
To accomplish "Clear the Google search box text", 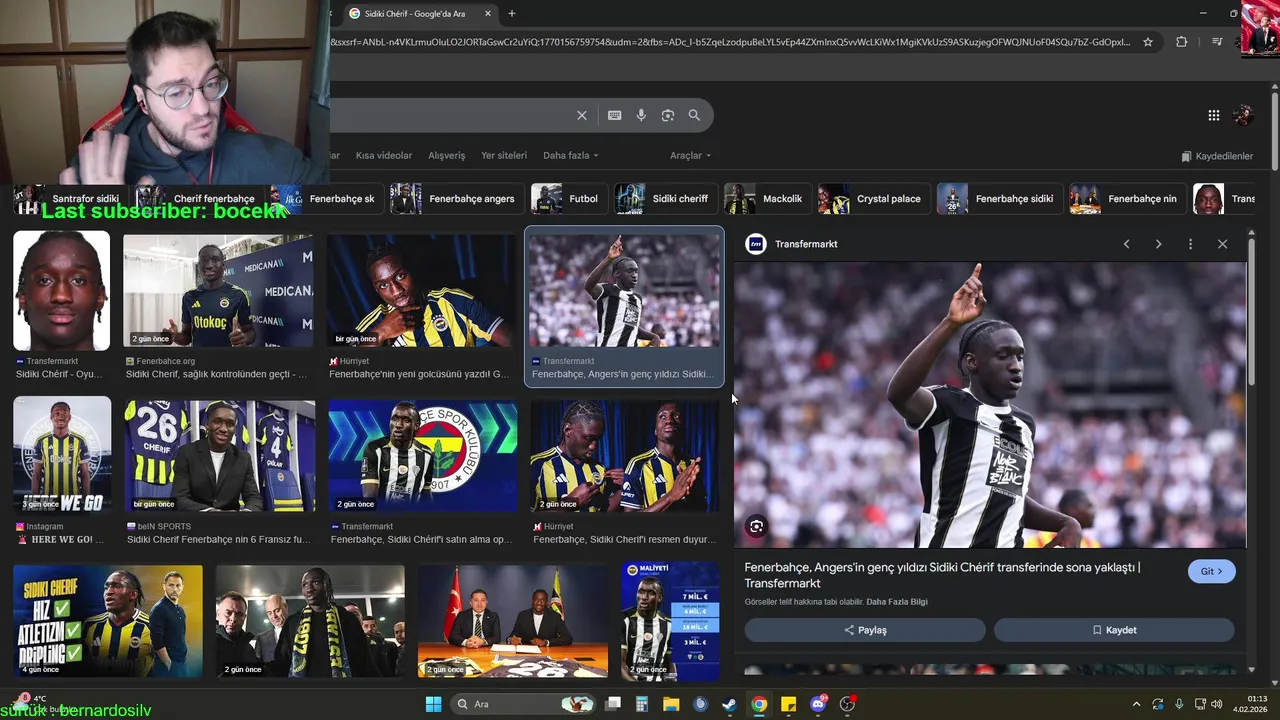I will (x=582, y=115).
